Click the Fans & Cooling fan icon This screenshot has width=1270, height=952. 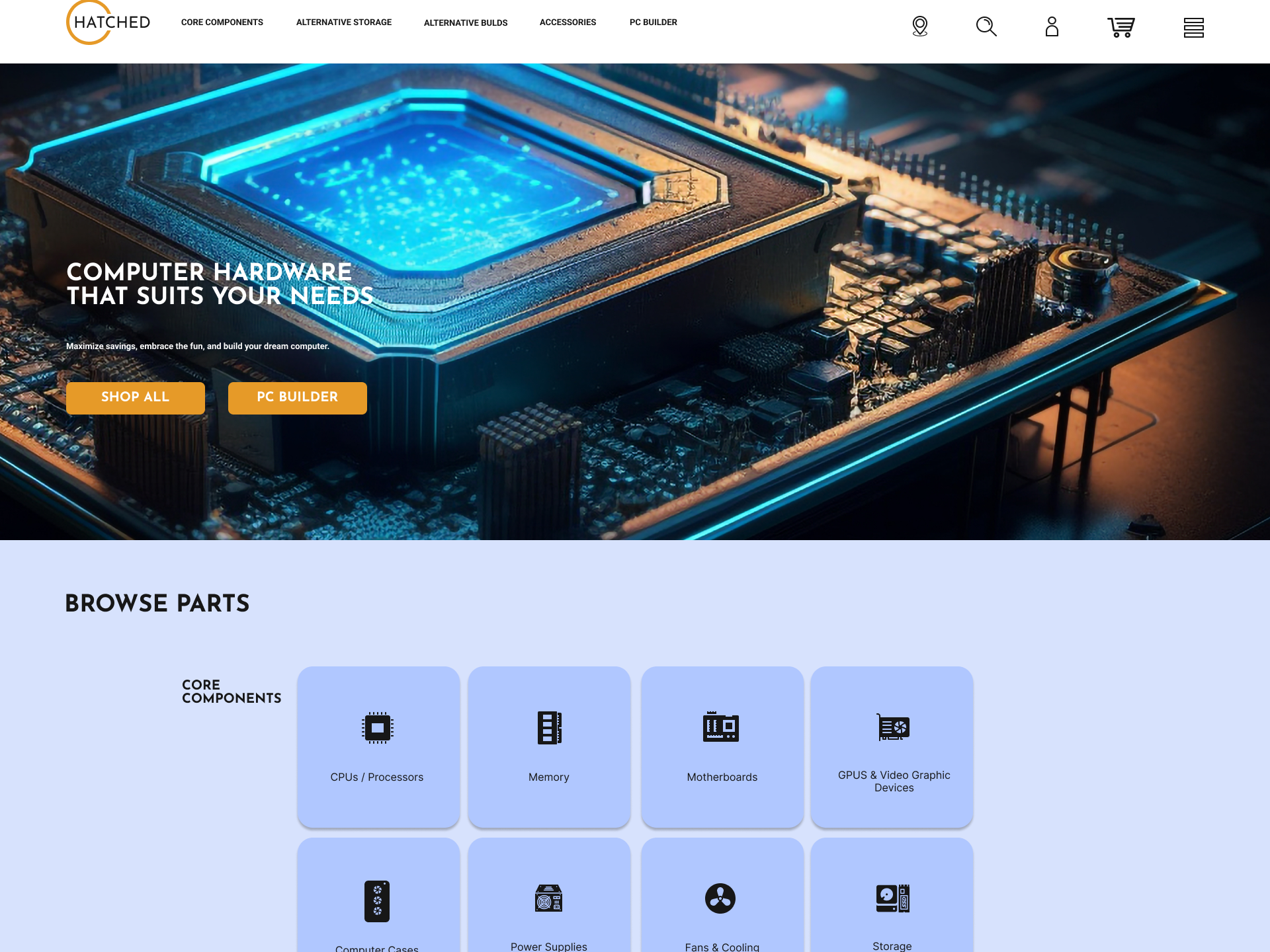pyautogui.click(x=720, y=898)
